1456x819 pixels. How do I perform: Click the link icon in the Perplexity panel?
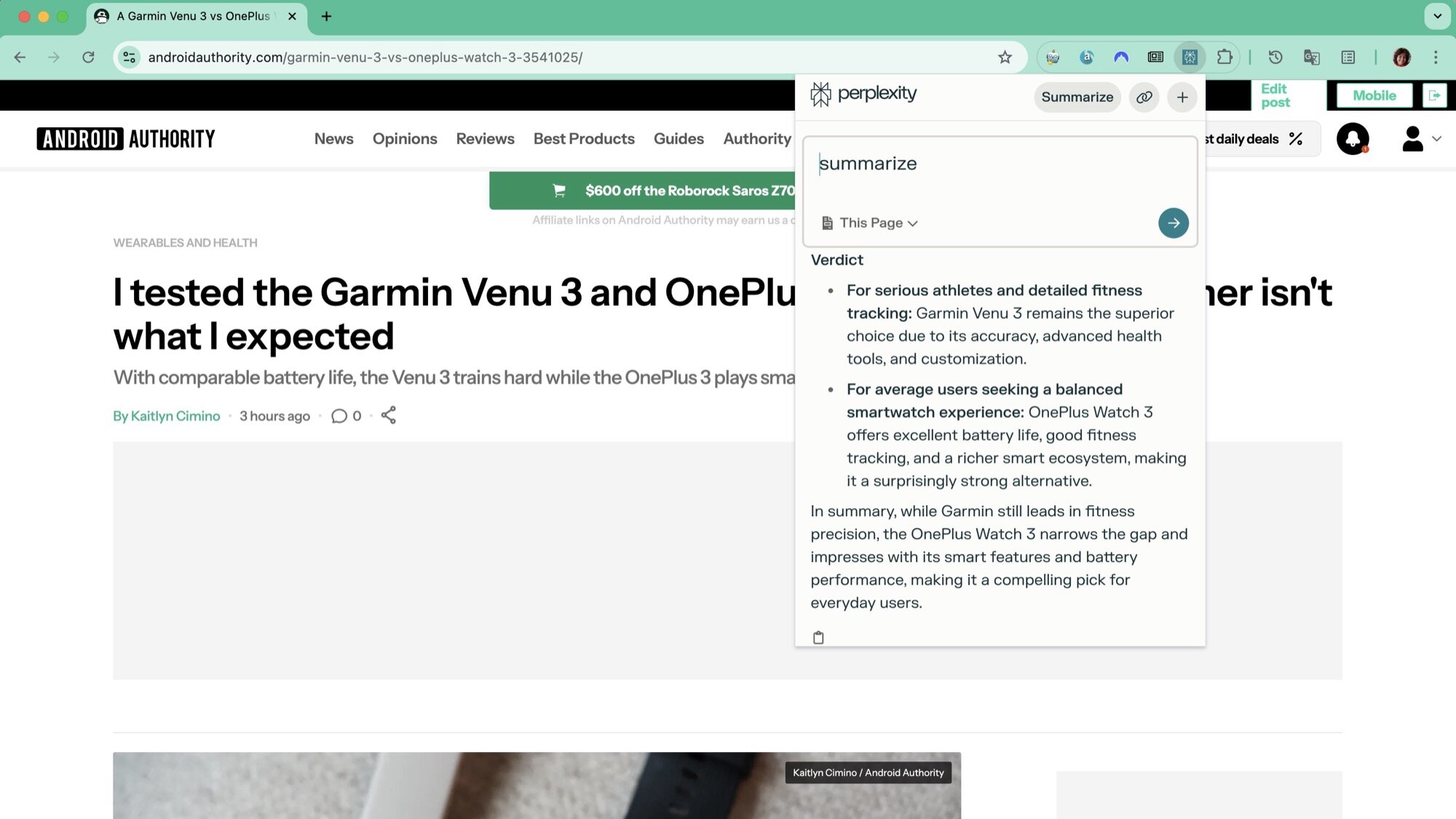click(x=1144, y=97)
